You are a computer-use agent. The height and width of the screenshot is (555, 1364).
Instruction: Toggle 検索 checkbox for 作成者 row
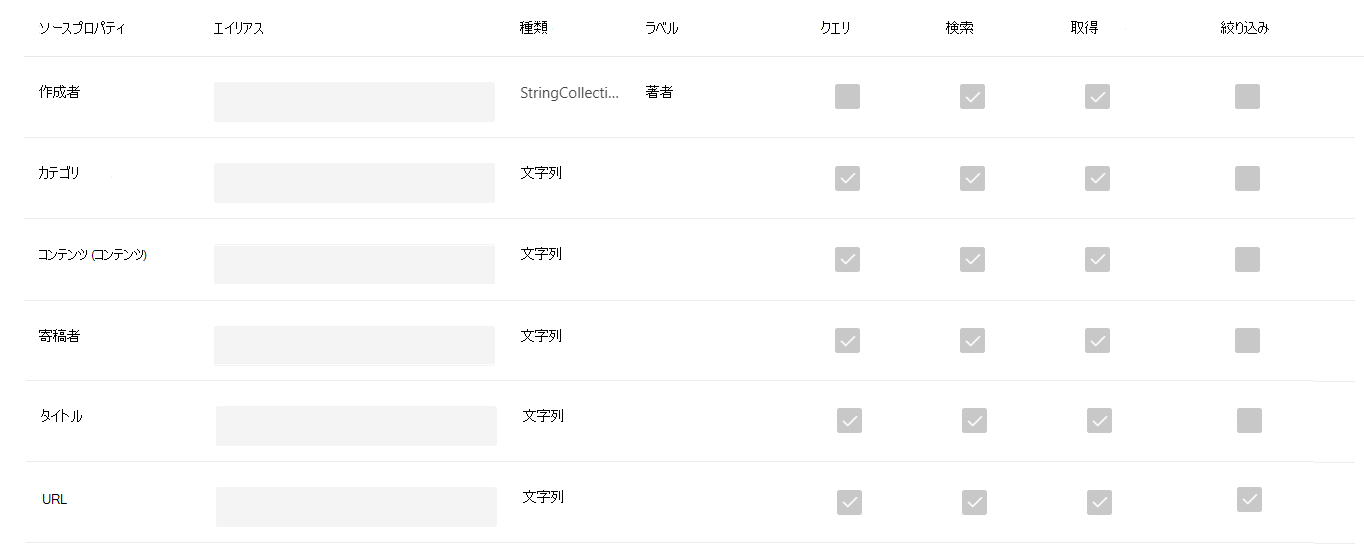pos(972,97)
